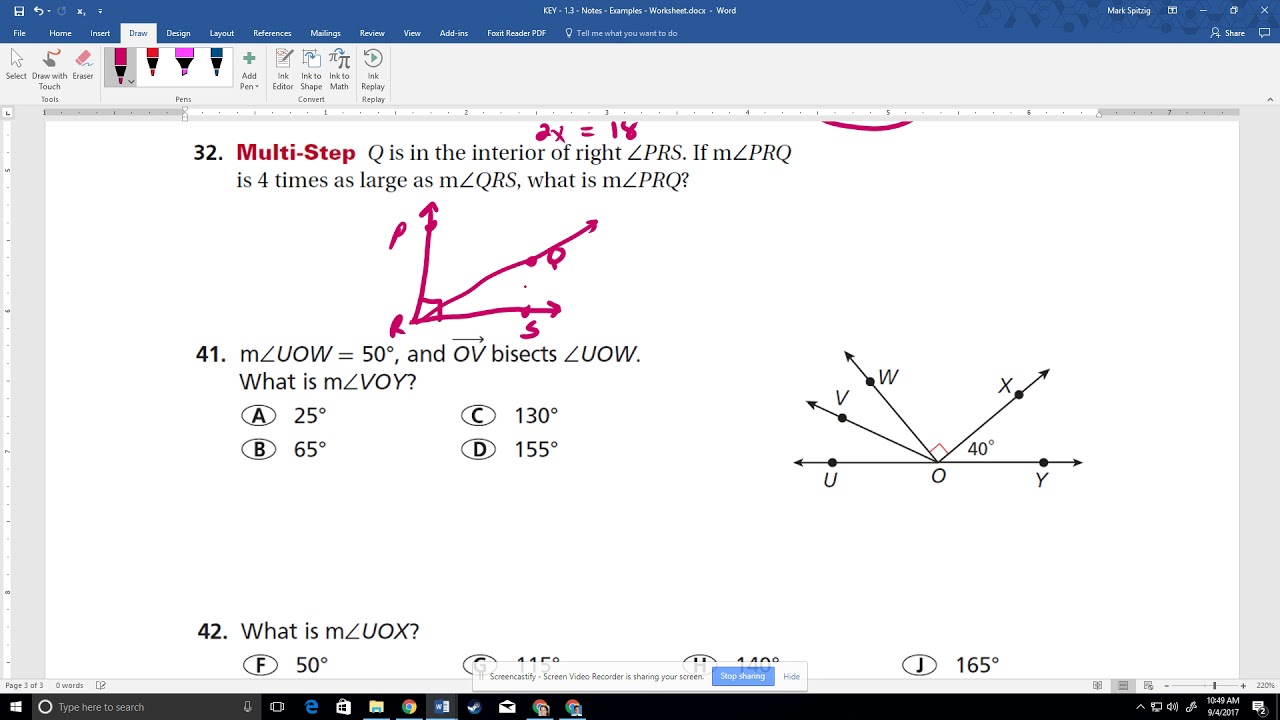Open Ribbon Display Options
1280x720 pixels.
click(1172, 11)
